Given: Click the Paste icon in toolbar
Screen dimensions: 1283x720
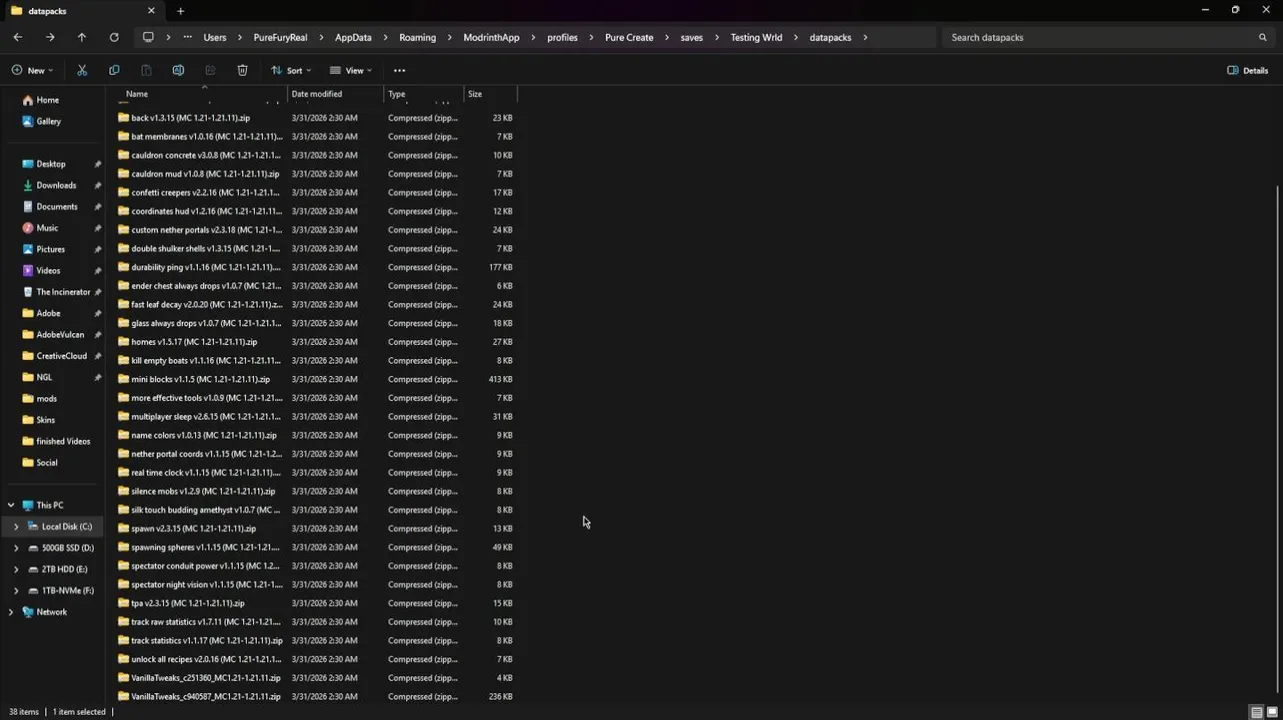Looking at the screenshot, I should 146,70.
